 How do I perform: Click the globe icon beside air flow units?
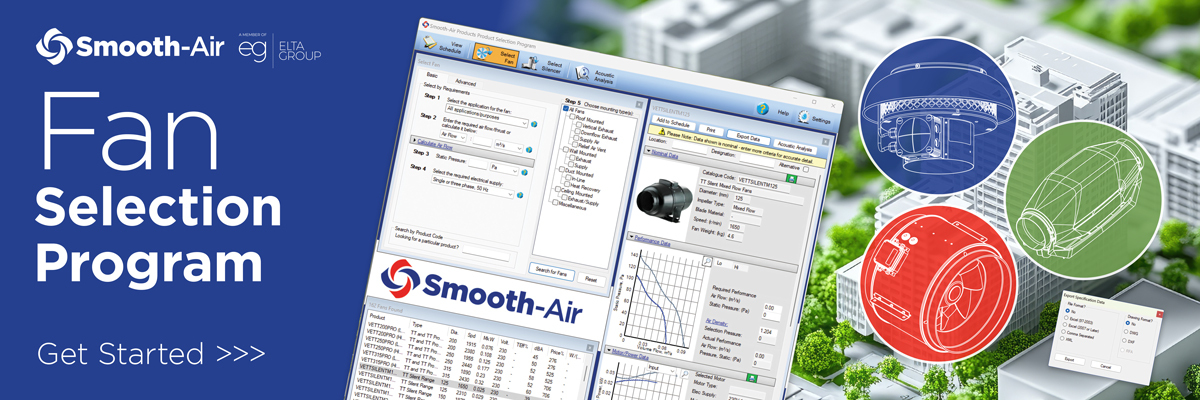[x=529, y=149]
